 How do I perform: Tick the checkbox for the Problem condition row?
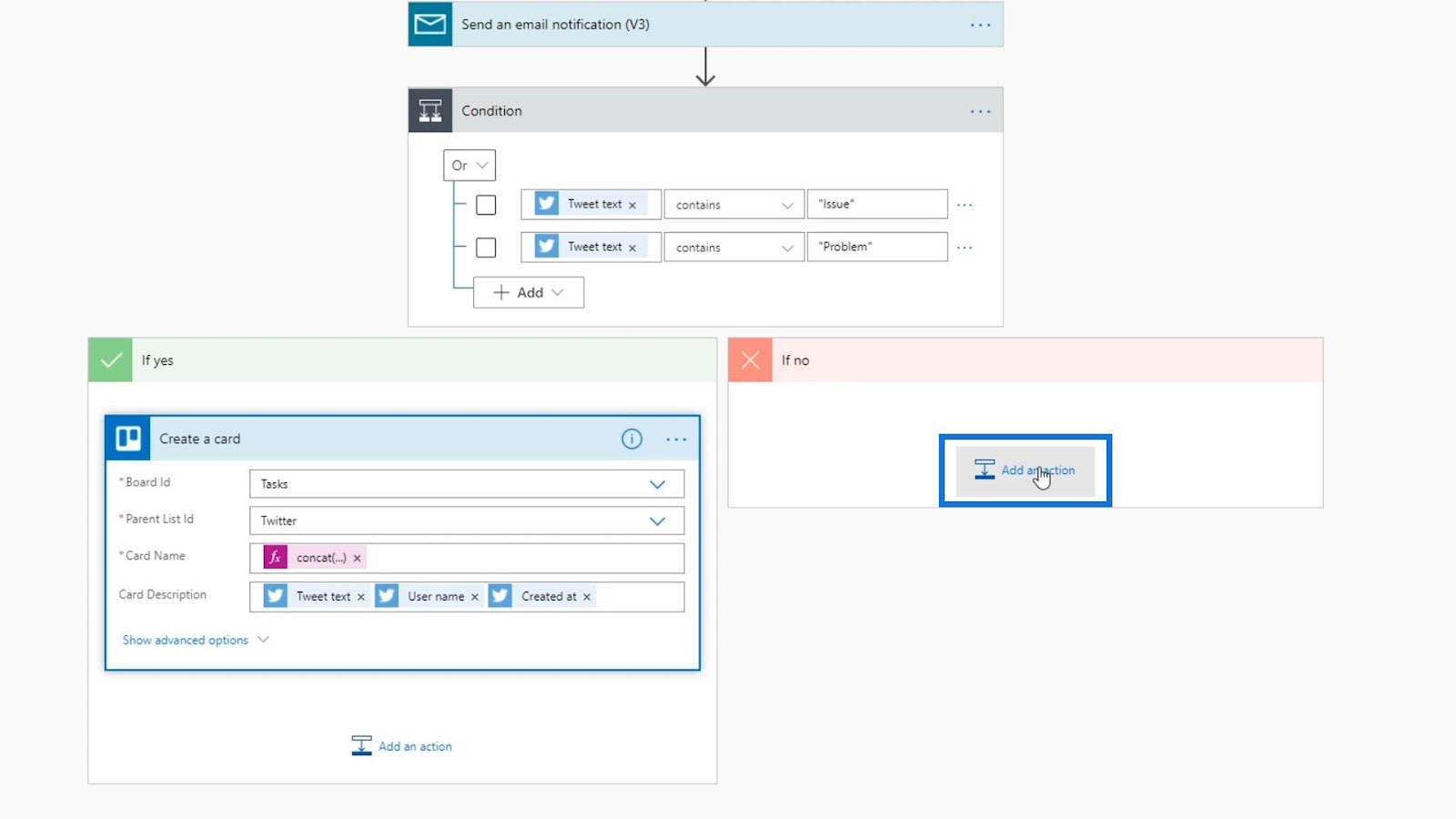tap(486, 248)
